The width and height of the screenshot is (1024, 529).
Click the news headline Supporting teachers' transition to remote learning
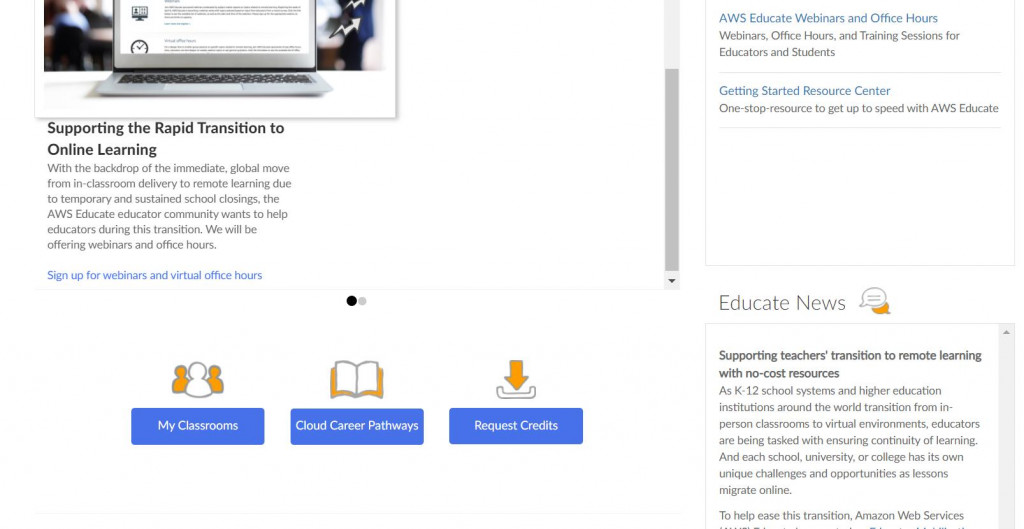[x=850, y=364]
